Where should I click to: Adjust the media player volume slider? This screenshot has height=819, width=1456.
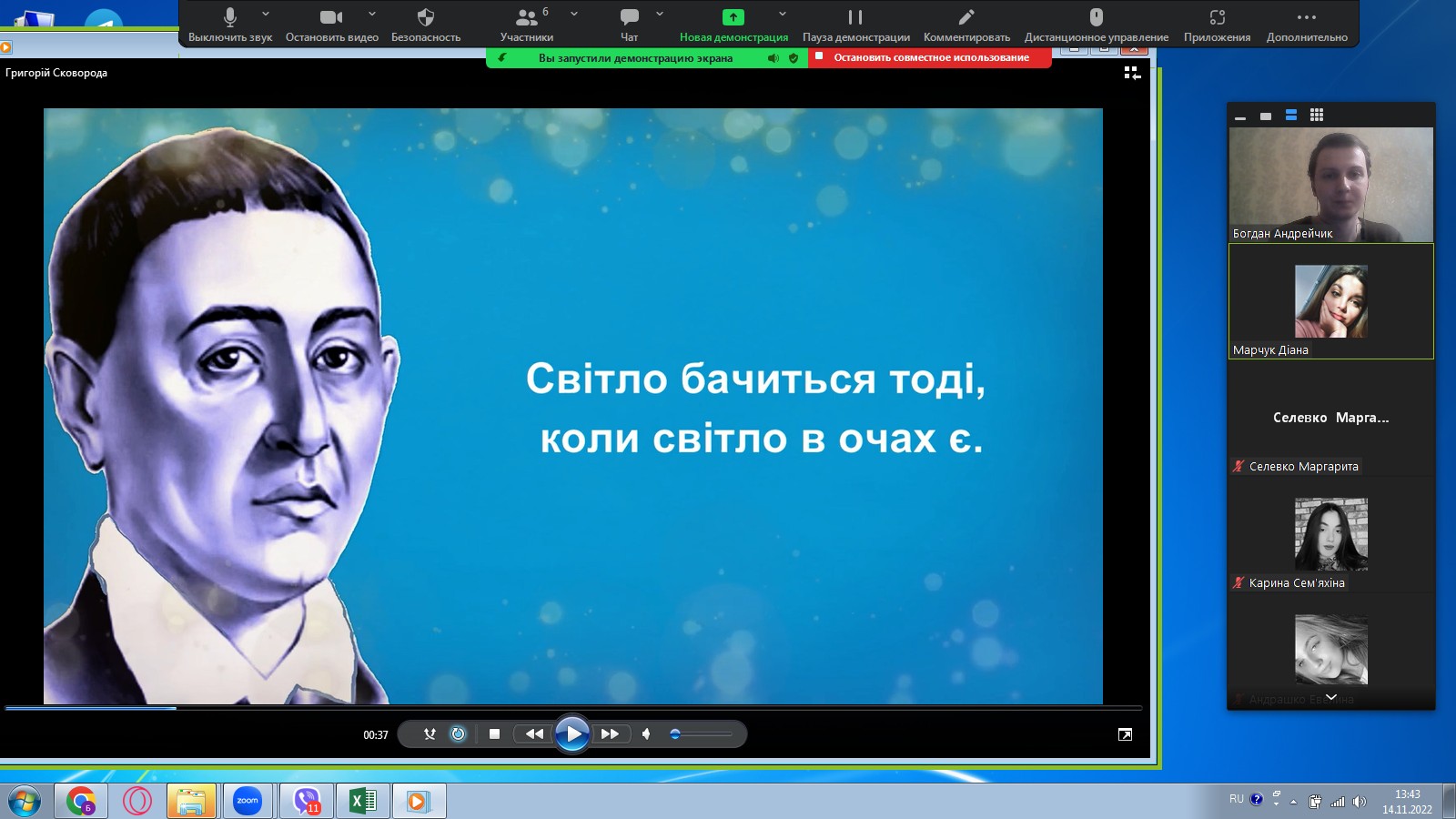(701, 733)
